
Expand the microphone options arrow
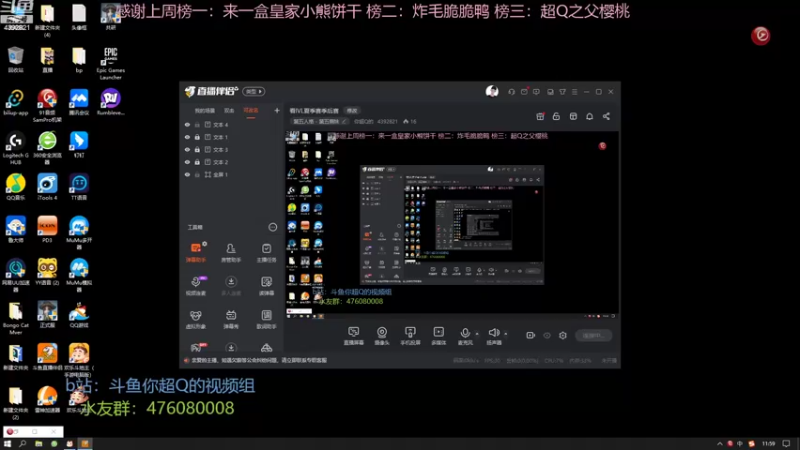tap(477, 334)
